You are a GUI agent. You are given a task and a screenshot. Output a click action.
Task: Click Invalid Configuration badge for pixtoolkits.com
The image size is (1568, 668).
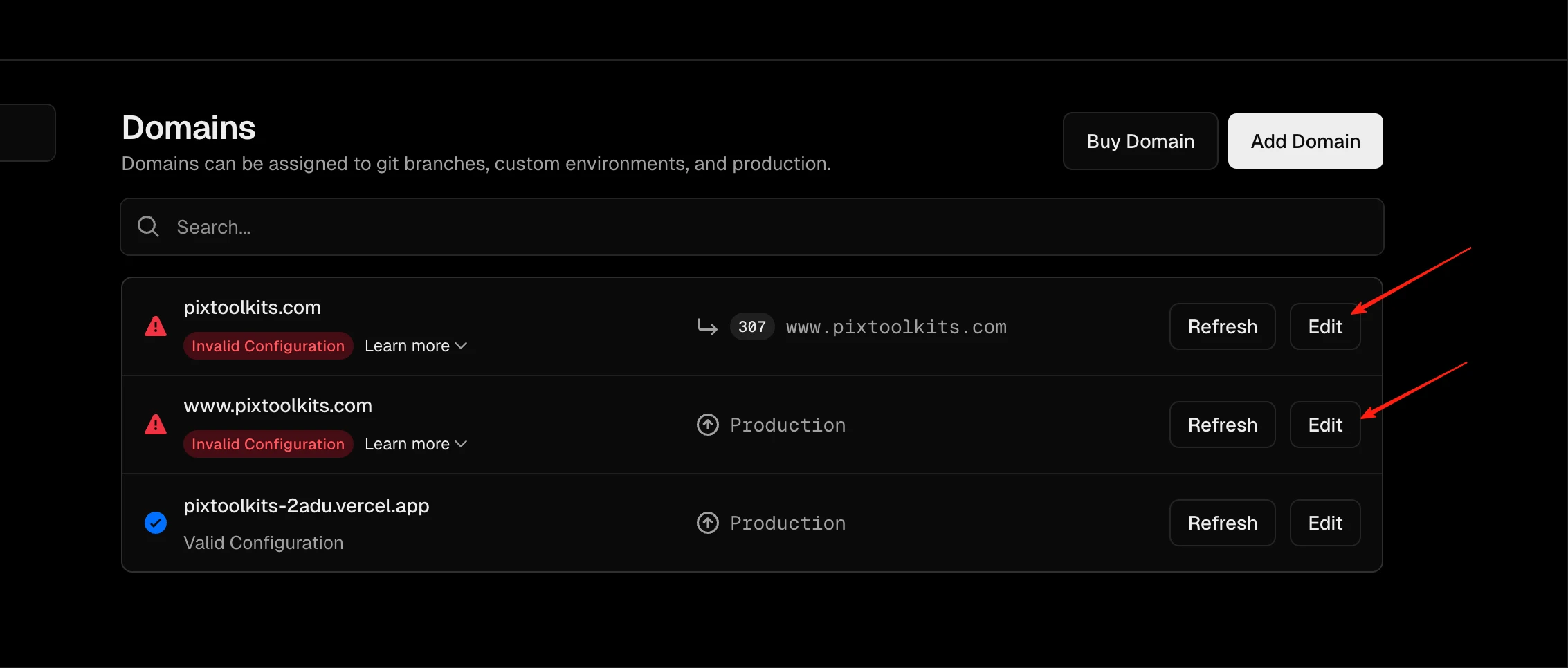tap(268, 346)
